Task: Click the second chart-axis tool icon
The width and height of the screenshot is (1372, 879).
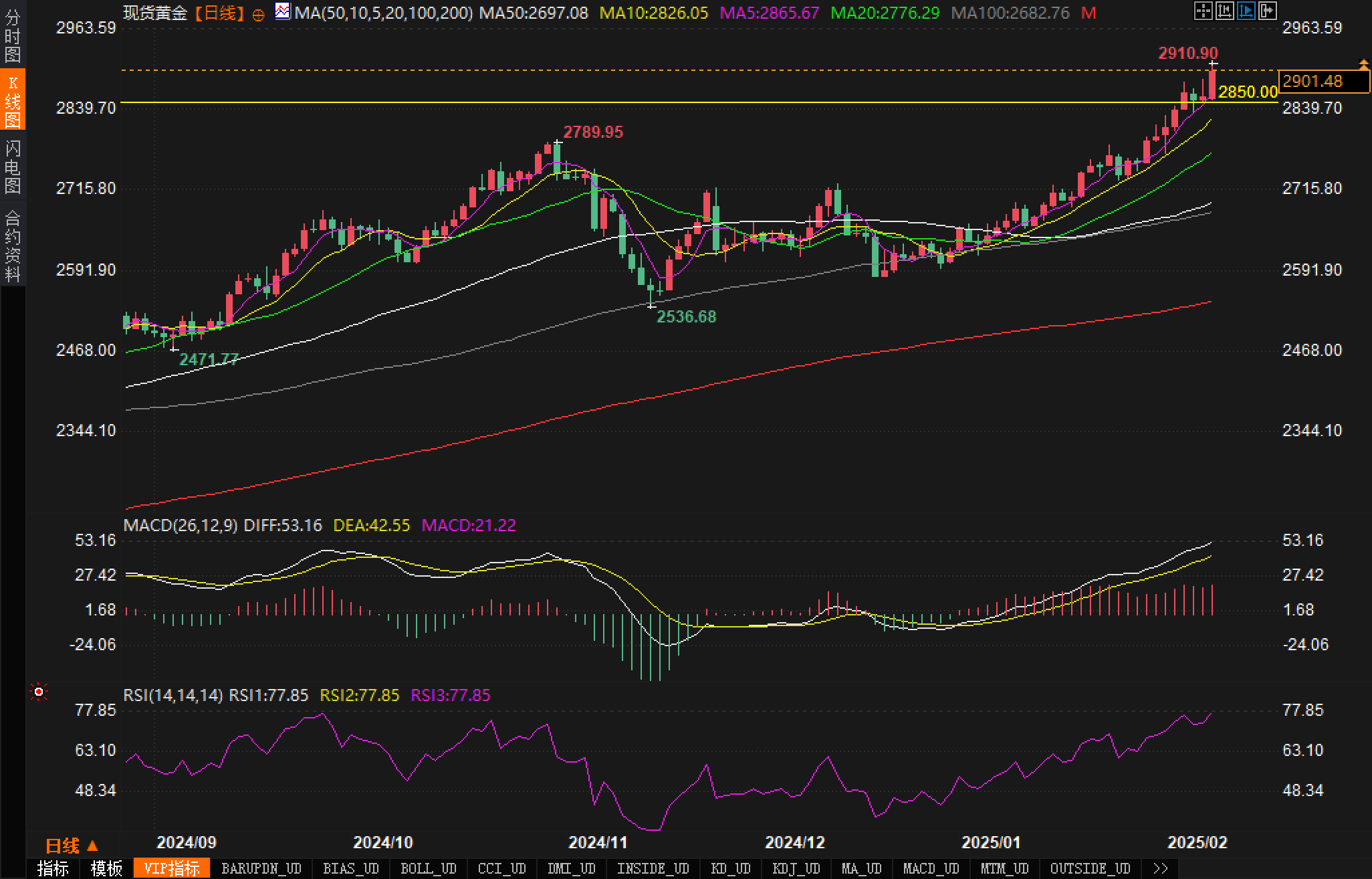Action: tap(1224, 10)
